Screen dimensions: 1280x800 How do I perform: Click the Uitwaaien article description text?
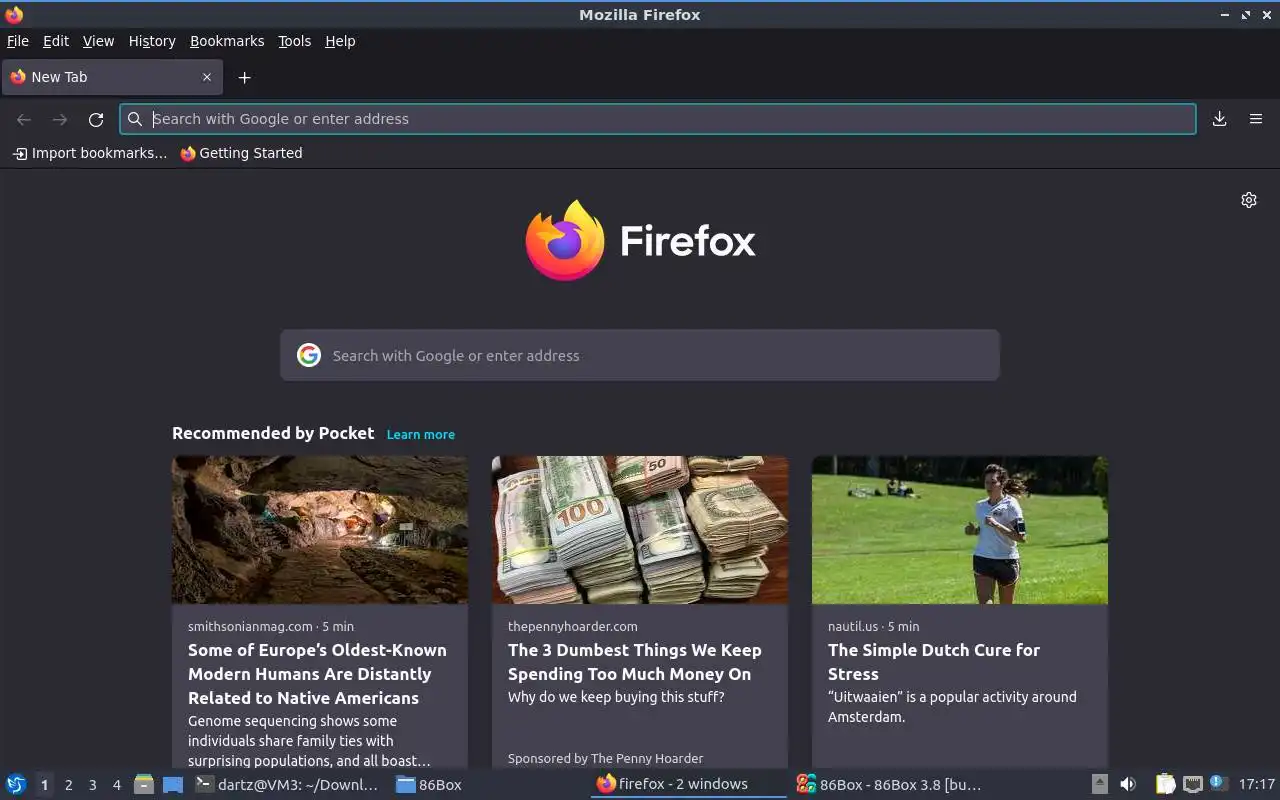click(952, 707)
